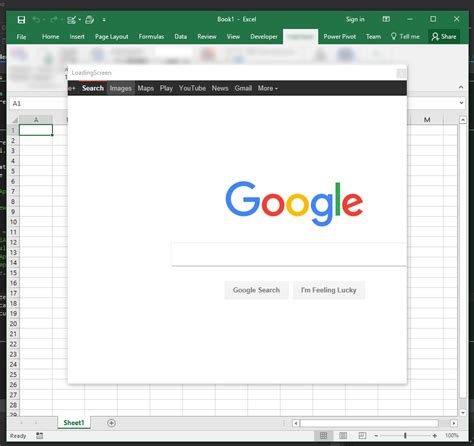Switch to the Insert ribbon tab
Viewport: 474px width, 446px height.
(77, 36)
